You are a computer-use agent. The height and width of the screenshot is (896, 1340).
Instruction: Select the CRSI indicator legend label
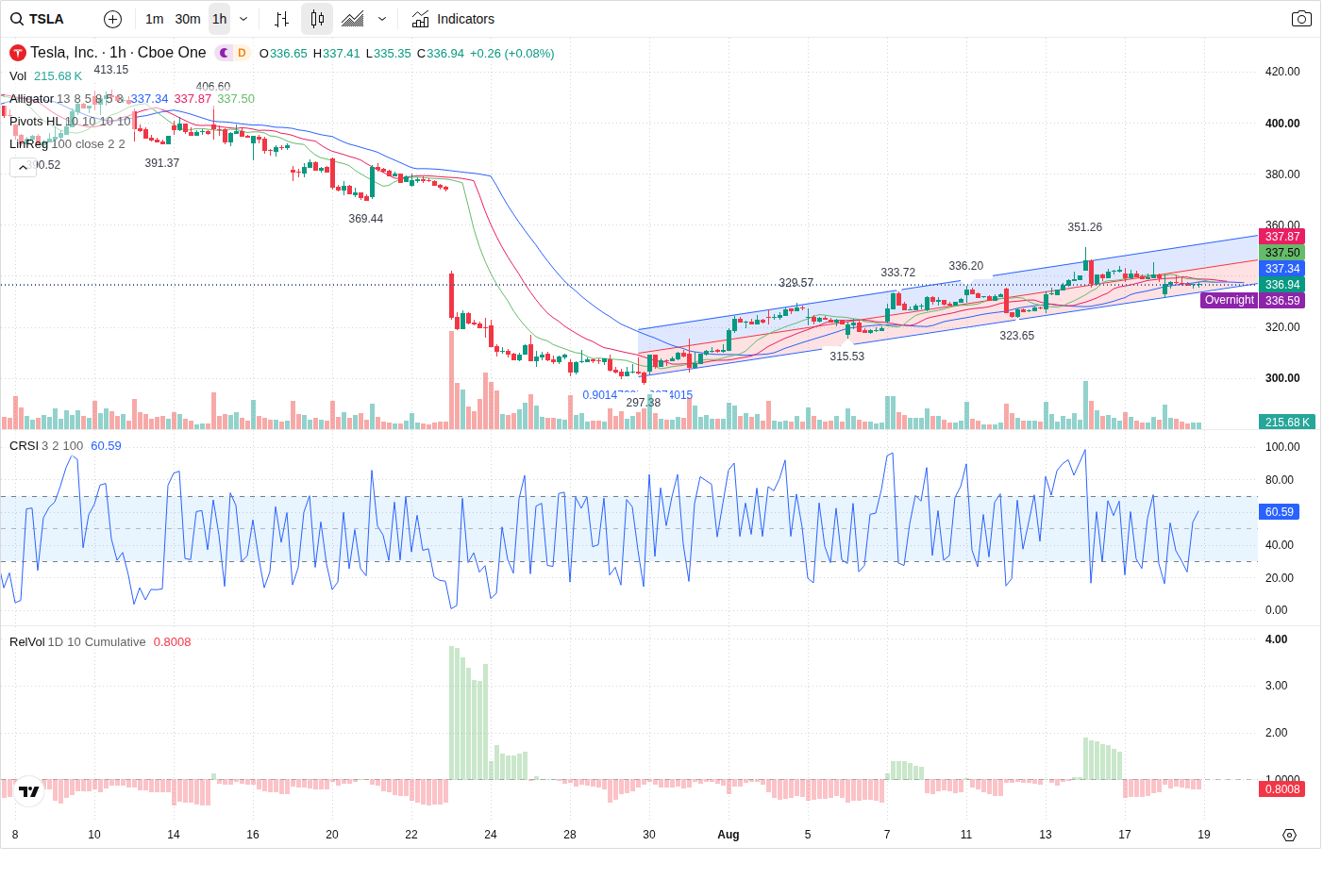click(24, 446)
